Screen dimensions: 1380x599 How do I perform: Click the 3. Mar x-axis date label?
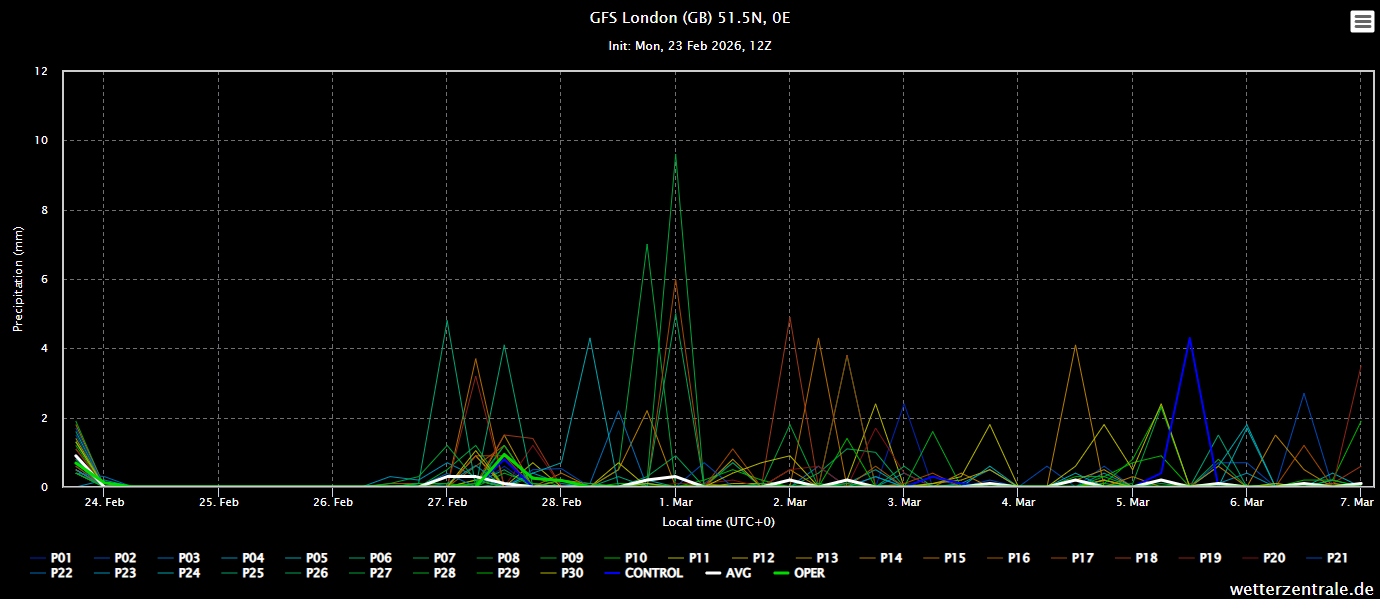[904, 503]
